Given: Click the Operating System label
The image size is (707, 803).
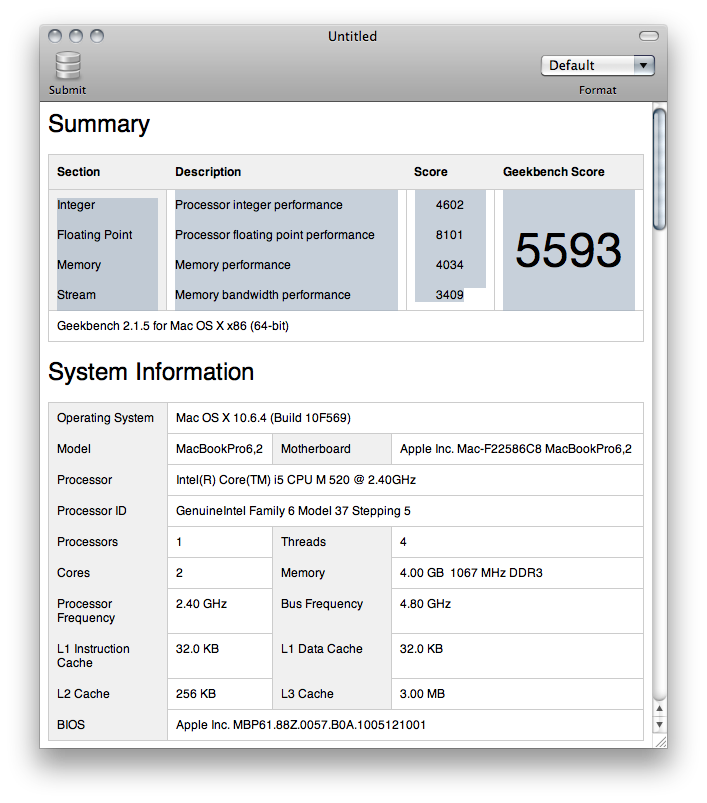Looking at the screenshot, I should [x=105, y=418].
